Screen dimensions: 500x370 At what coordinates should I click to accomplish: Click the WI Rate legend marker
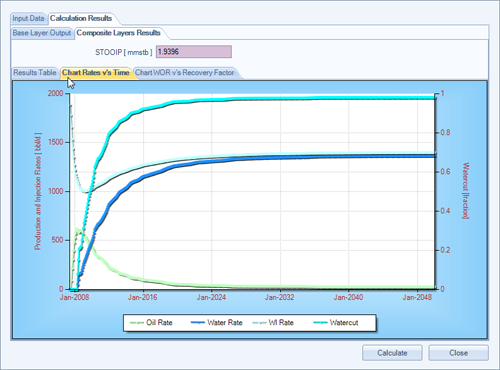pyautogui.click(x=259, y=323)
